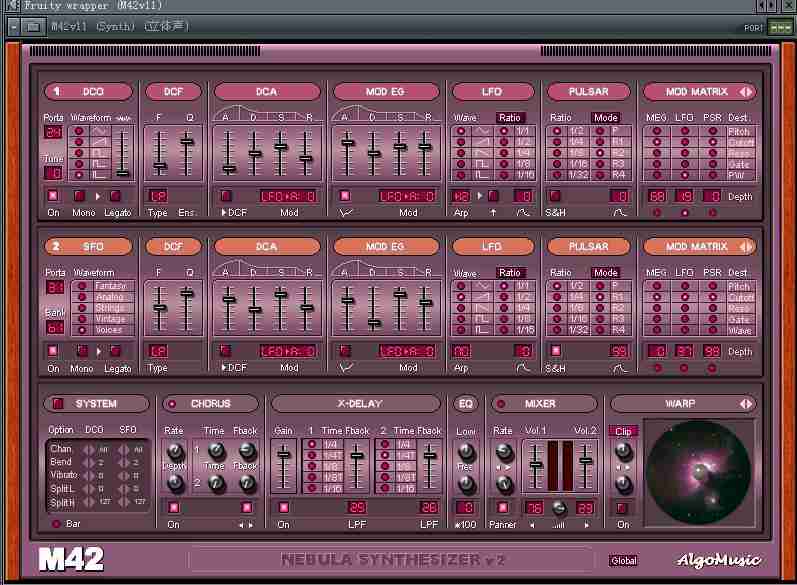Select Strings waveform in SFO
This screenshot has width=797, height=585.
[x=81, y=308]
